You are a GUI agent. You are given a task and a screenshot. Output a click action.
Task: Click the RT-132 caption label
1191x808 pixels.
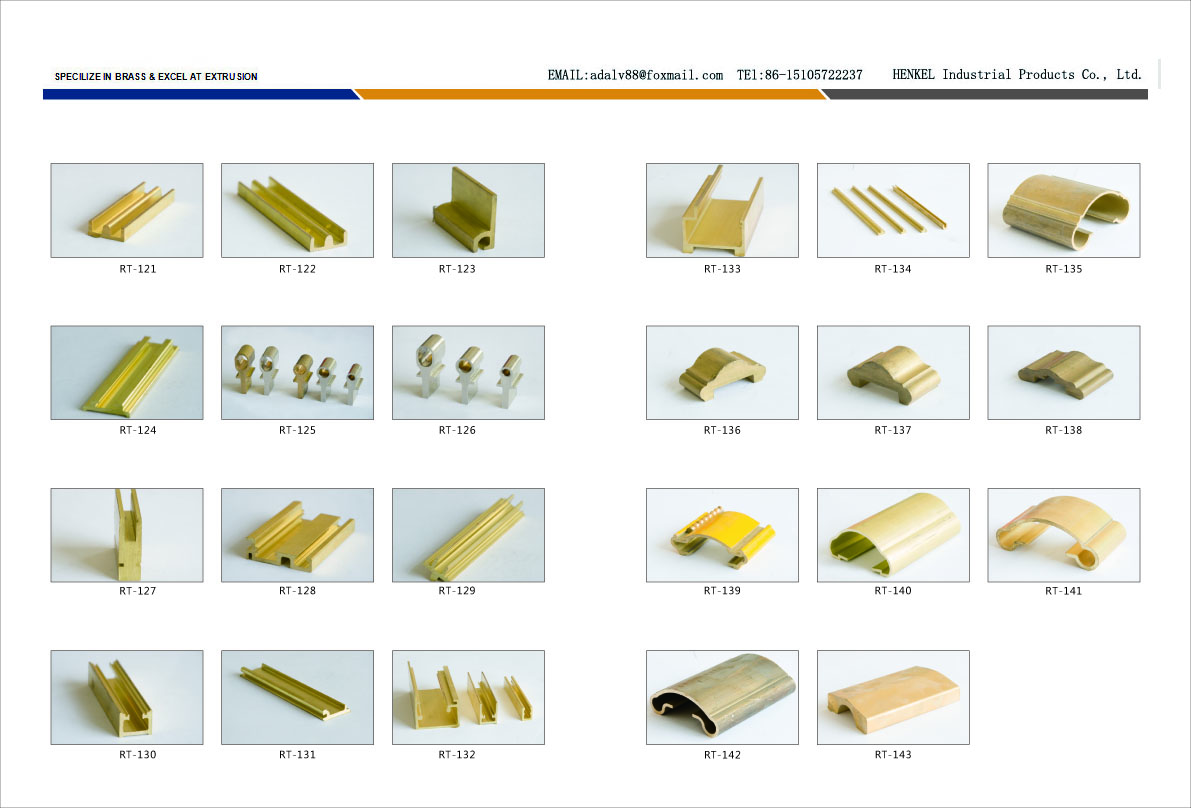pos(457,755)
